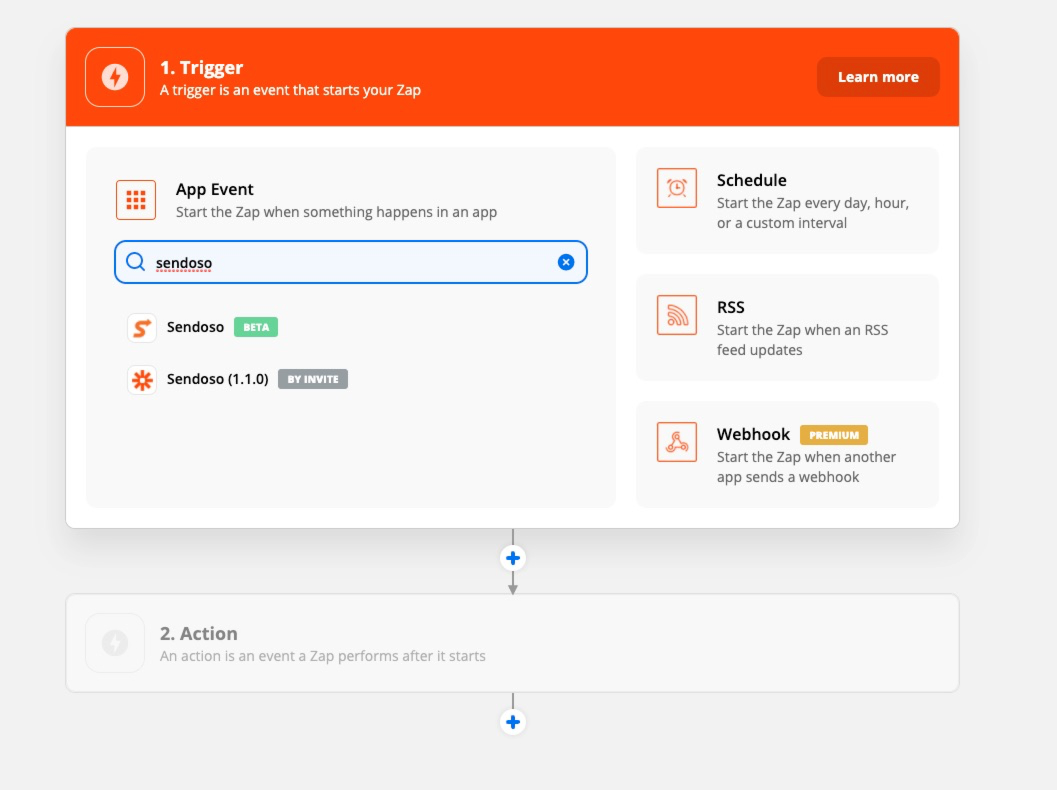Click the Sendoso (1.1.0) app icon
The image size is (1057, 790).
[x=142, y=378]
